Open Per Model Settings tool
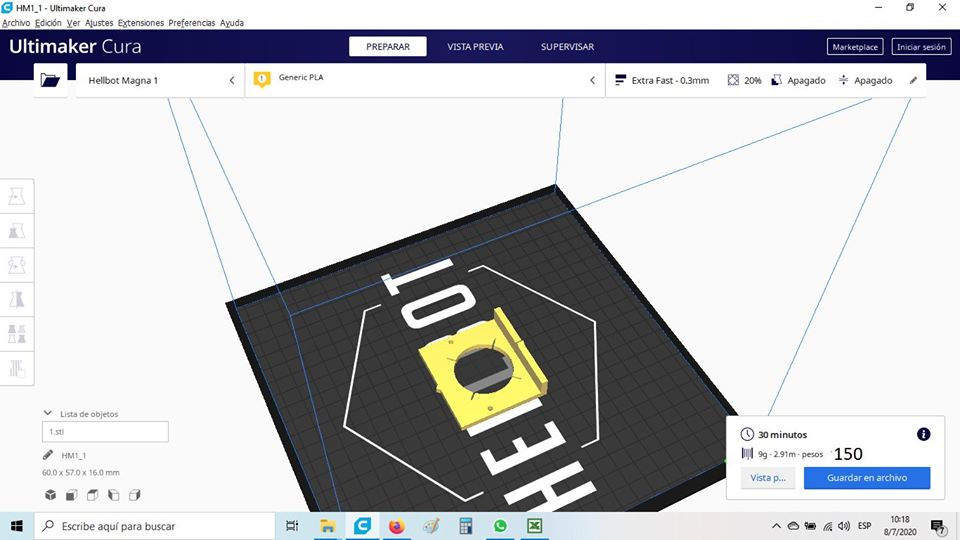Viewport: 960px width, 540px height. coord(17,334)
